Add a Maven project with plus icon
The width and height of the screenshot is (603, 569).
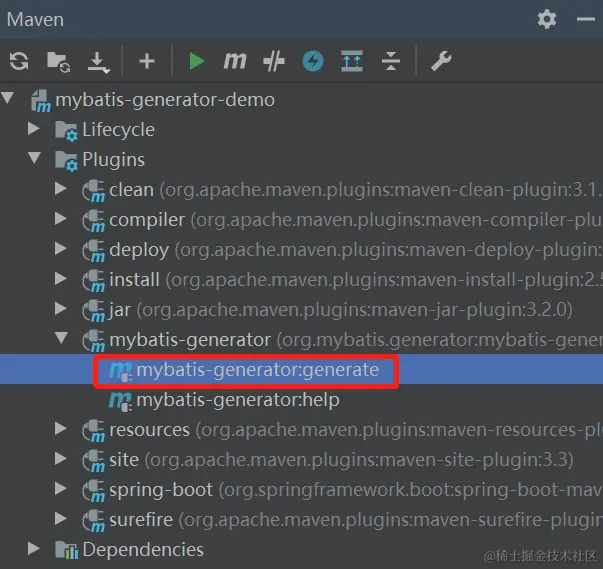[x=147, y=61]
